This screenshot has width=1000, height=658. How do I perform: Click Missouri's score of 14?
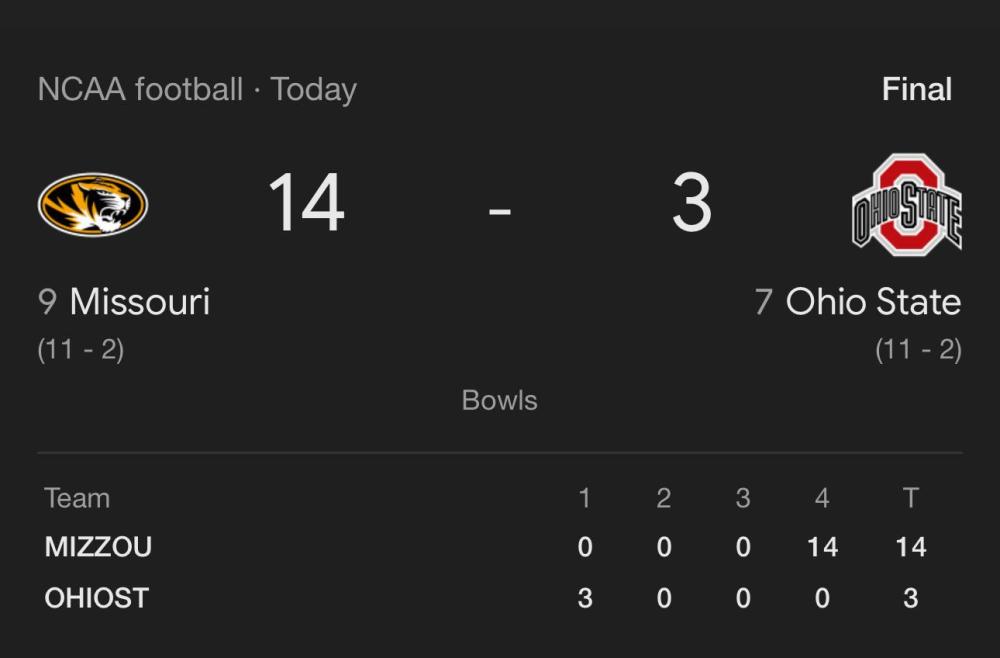307,203
